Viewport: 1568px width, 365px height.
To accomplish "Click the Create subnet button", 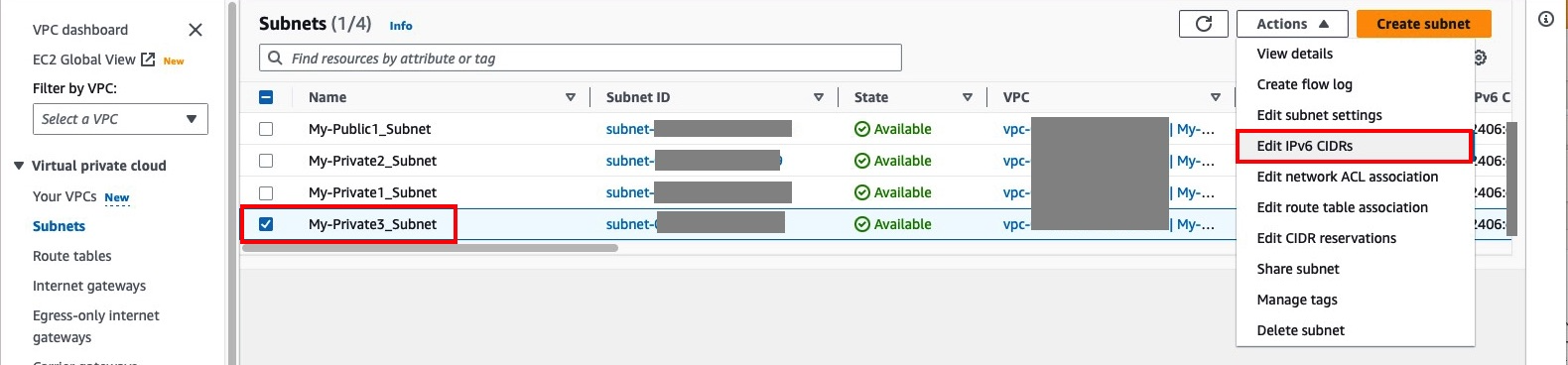I will 1423,24.
